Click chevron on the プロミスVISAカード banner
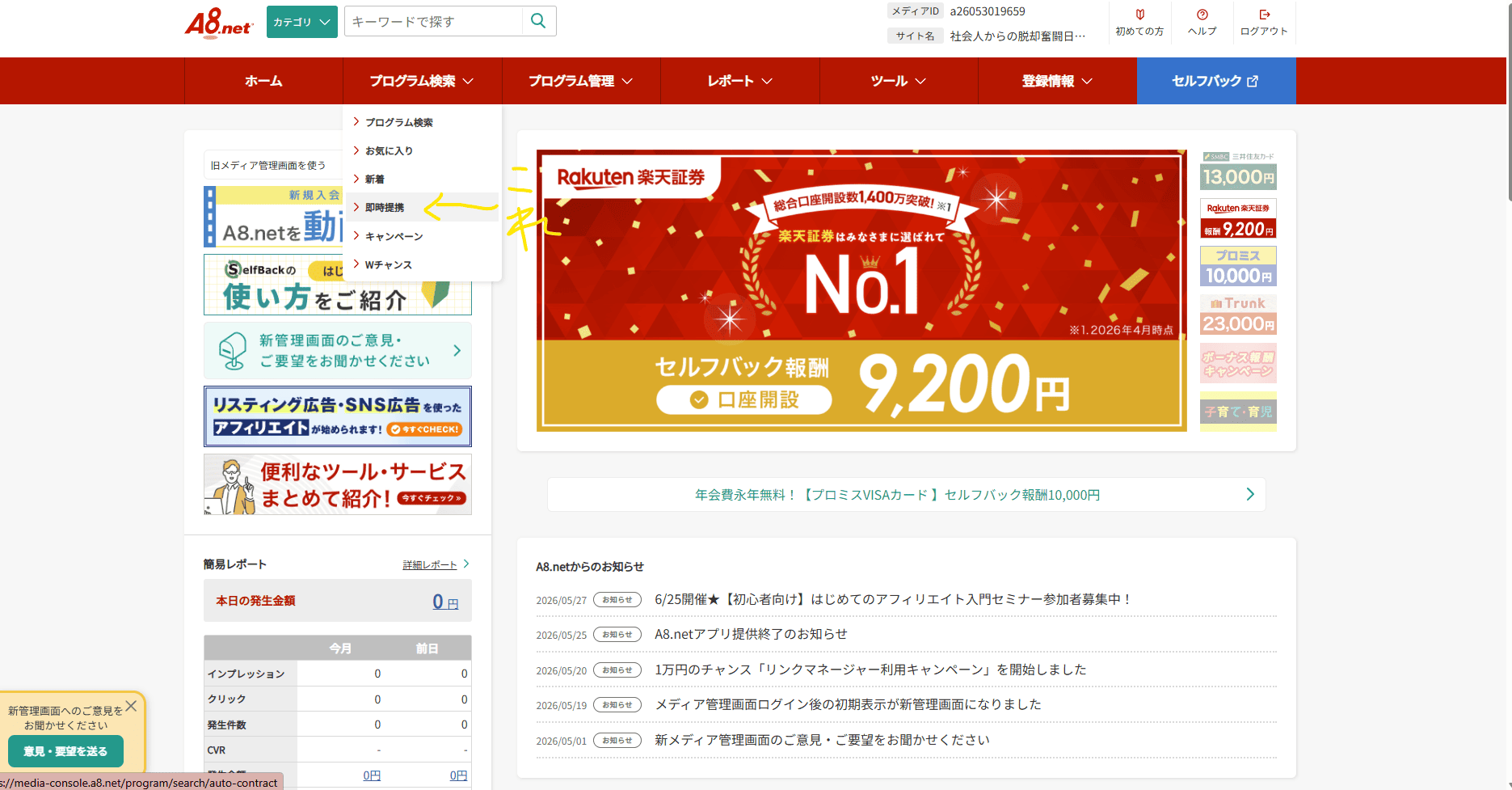 pyautogui.click(x=1249, y=494)
